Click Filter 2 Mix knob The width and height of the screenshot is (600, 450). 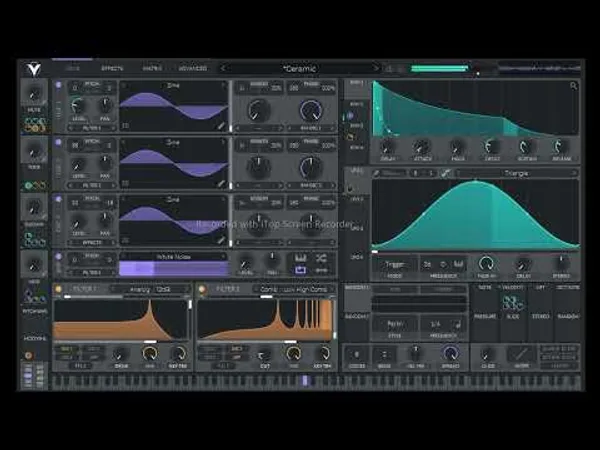click(293, 354)
